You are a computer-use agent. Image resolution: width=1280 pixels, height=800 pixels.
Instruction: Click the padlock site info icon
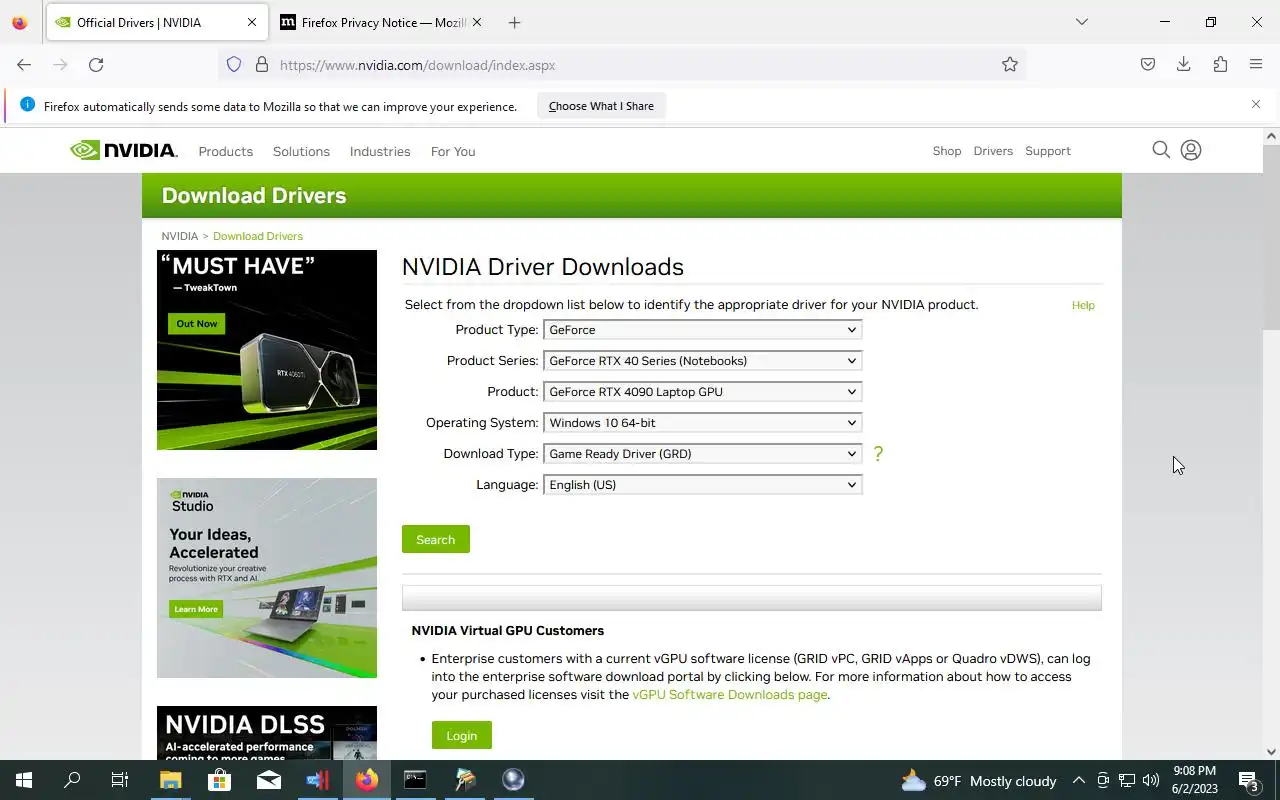coord(262,65)
